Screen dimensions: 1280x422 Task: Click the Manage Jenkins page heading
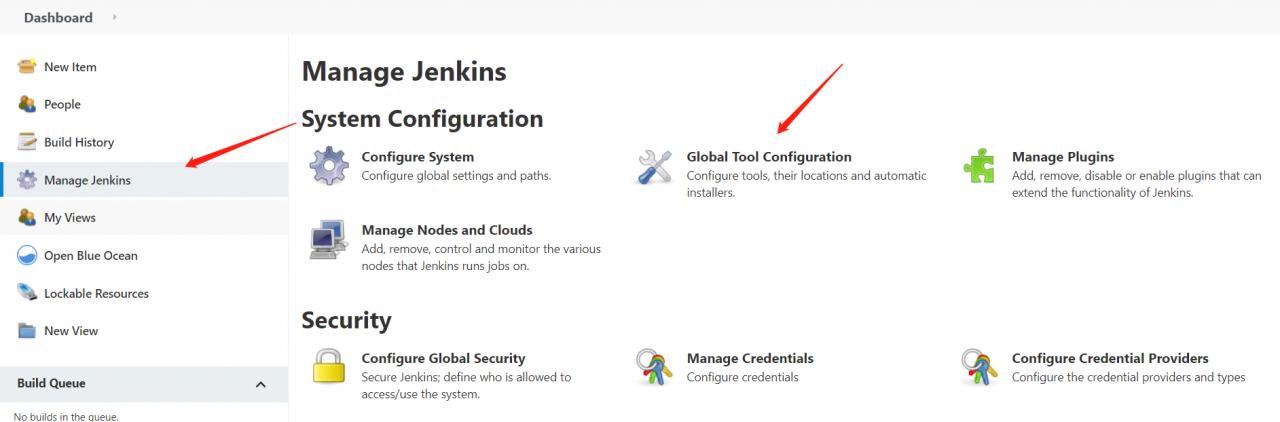pyautogui.click(x=404, y=72)
